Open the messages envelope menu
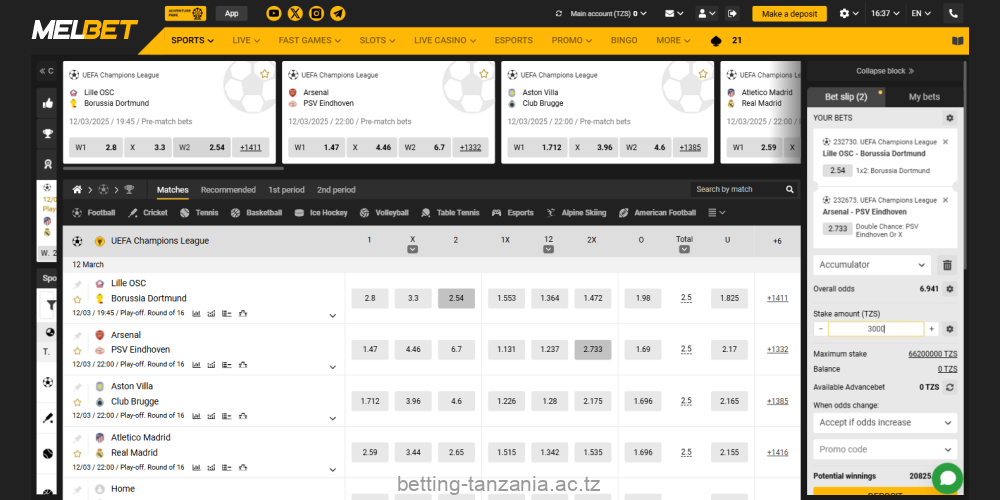 (x=673, y=13)
